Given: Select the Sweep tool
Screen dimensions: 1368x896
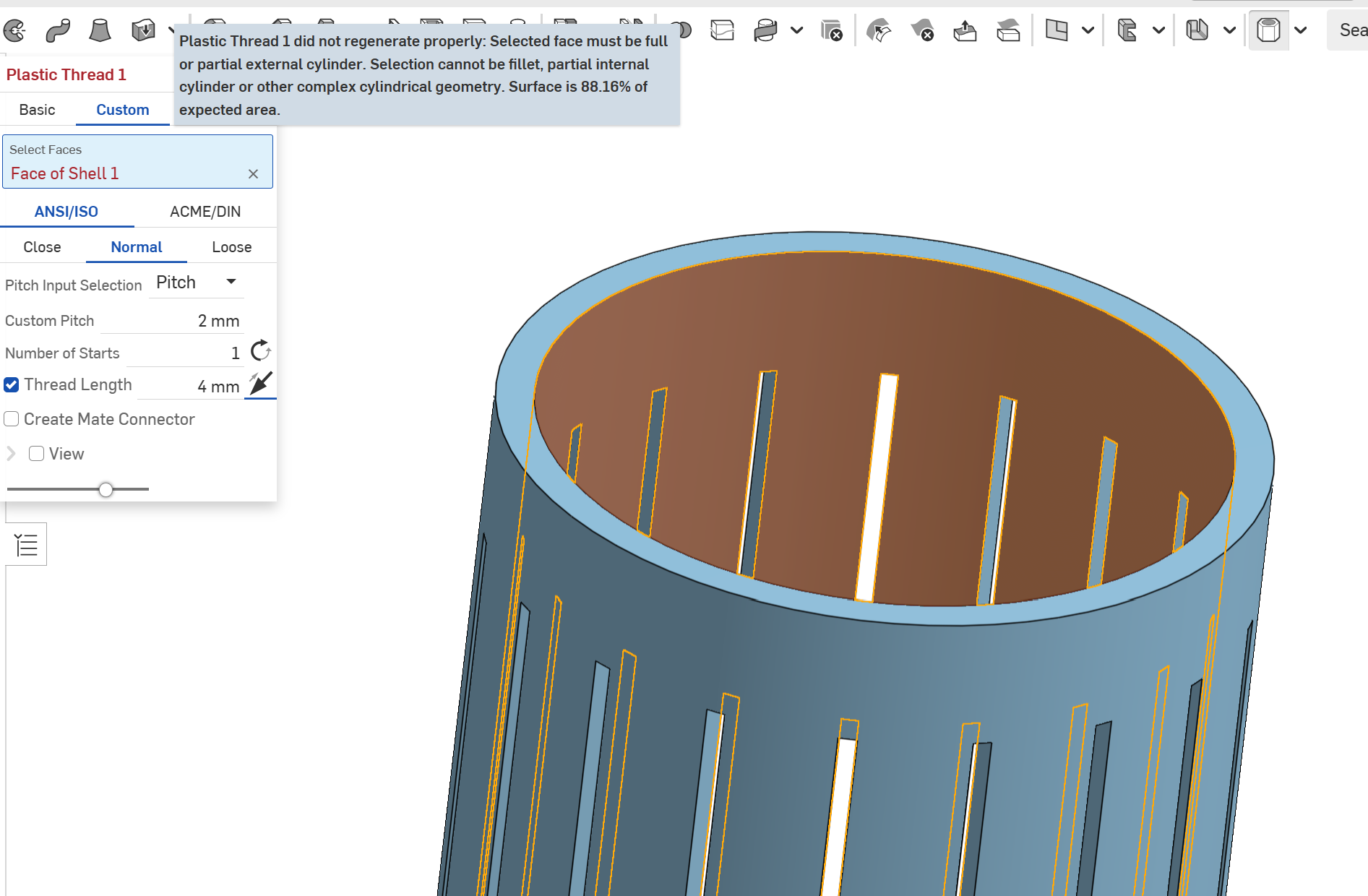Looking at the screenshot, I should [58, 30].
